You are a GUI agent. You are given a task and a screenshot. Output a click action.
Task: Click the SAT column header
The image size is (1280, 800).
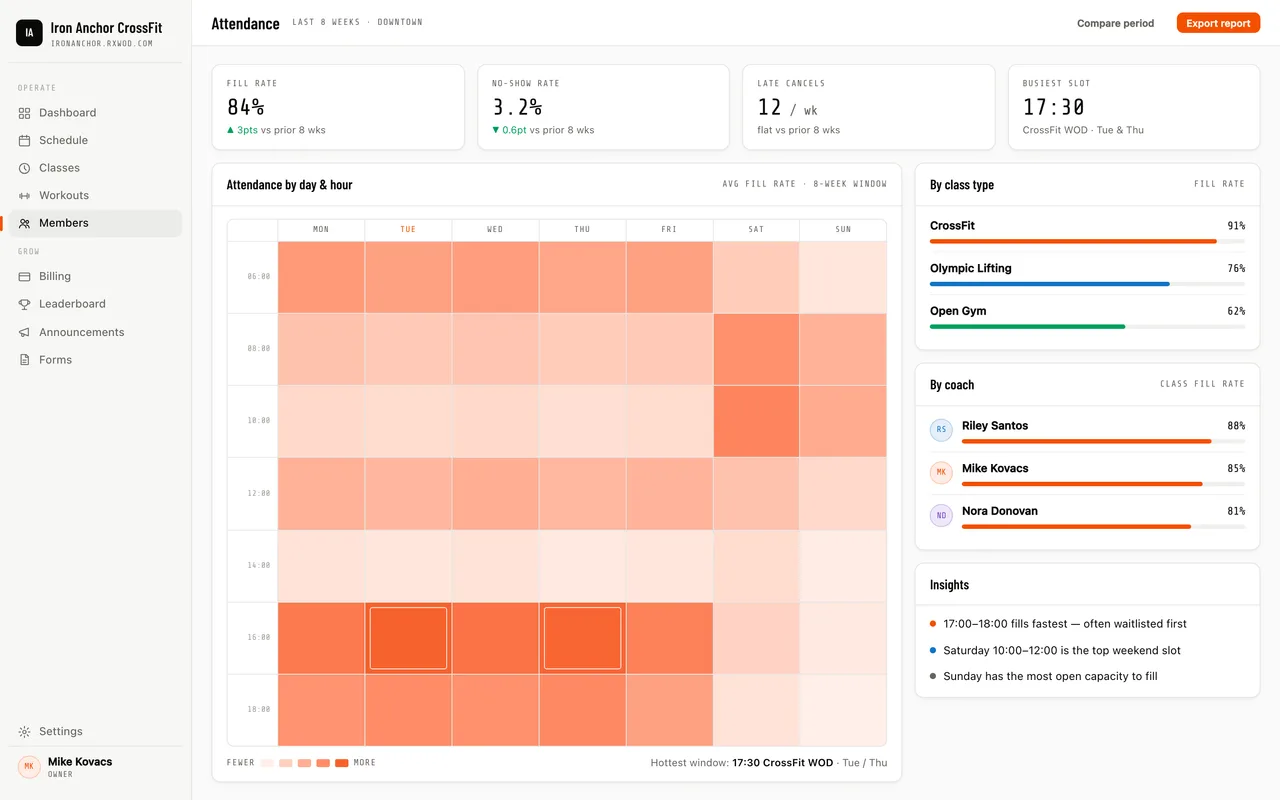(756, 230)
